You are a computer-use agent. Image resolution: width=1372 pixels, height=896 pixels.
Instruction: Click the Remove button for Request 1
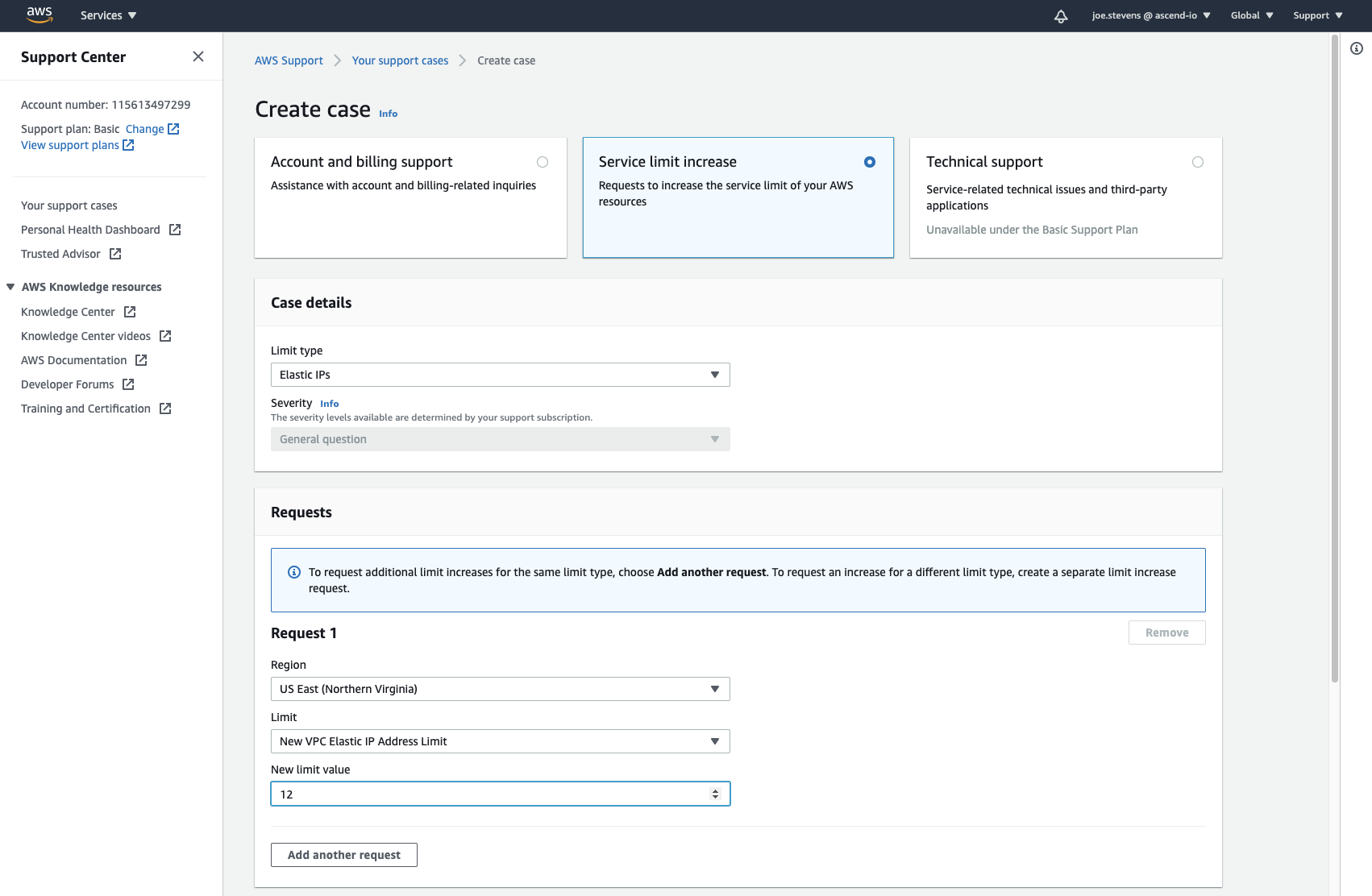(x=1167, y=633)
